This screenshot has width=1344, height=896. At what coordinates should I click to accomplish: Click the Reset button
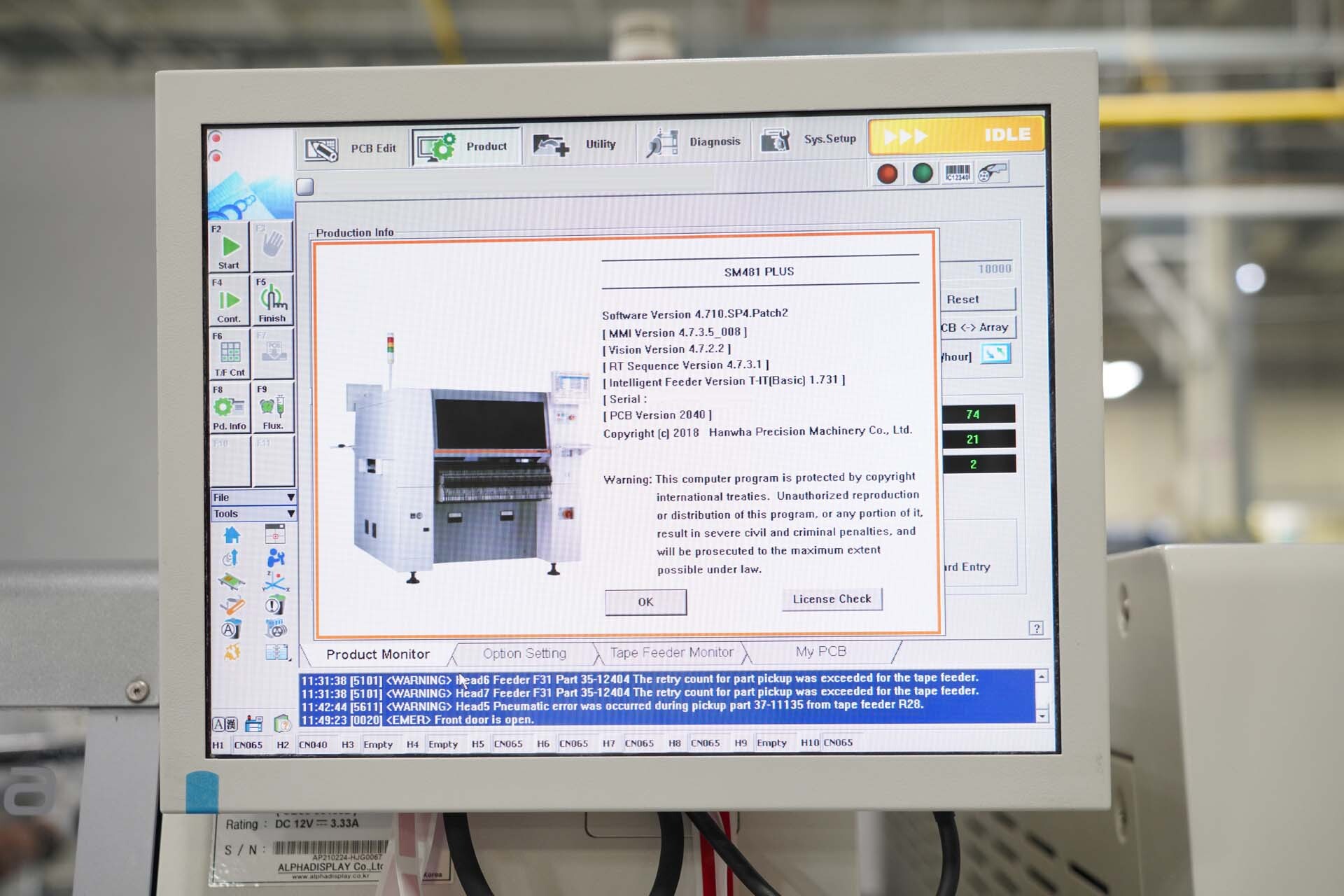(x=978, y=299)
